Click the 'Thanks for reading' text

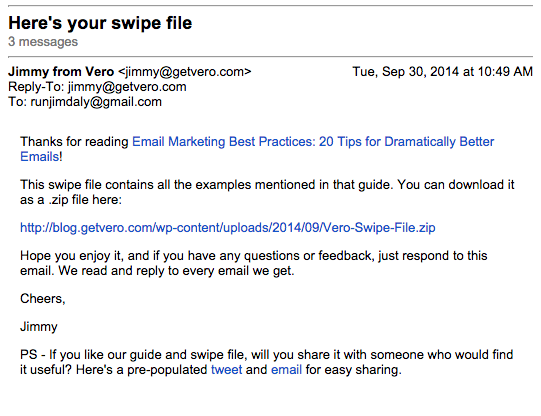[74, 142]
